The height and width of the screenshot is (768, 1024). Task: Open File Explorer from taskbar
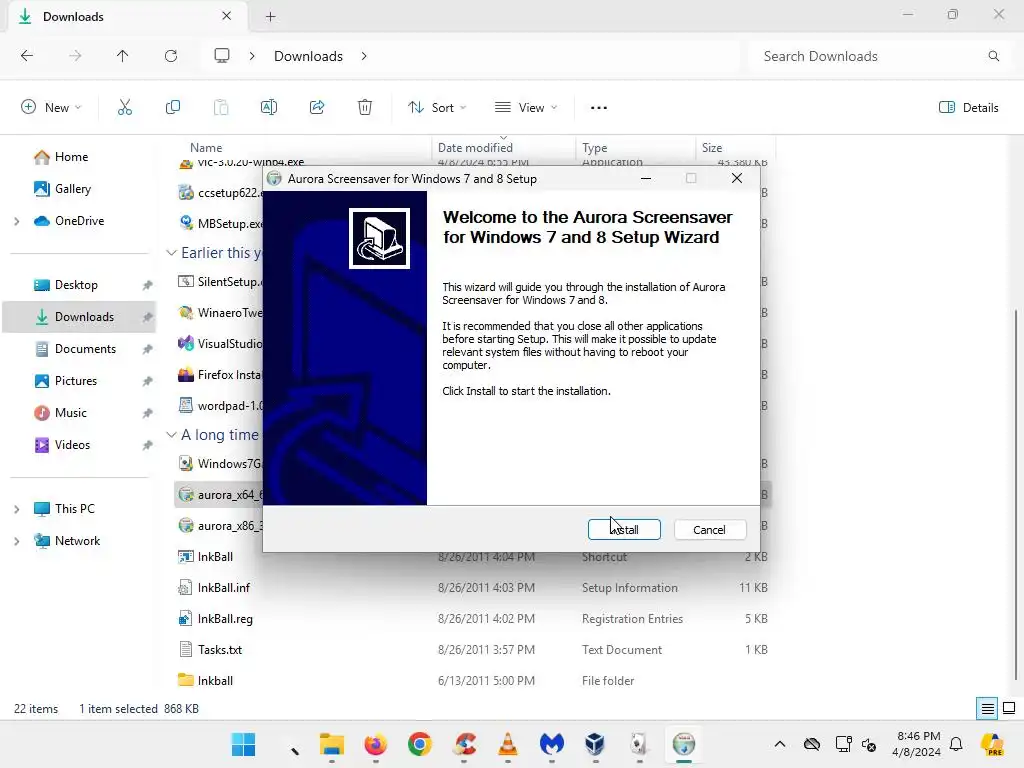point(332,744)
